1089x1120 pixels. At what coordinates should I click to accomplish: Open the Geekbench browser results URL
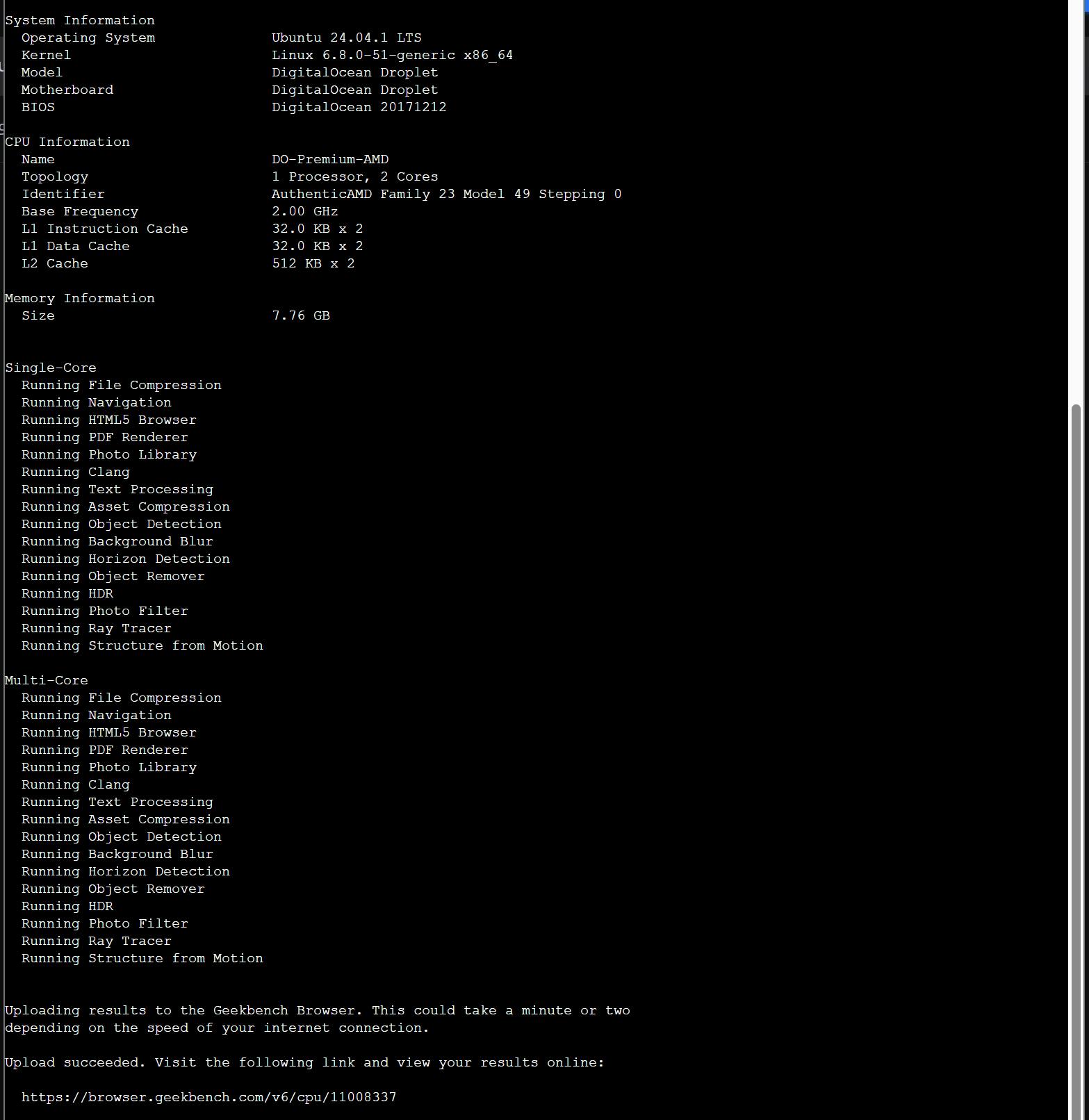click(208, 1097)
